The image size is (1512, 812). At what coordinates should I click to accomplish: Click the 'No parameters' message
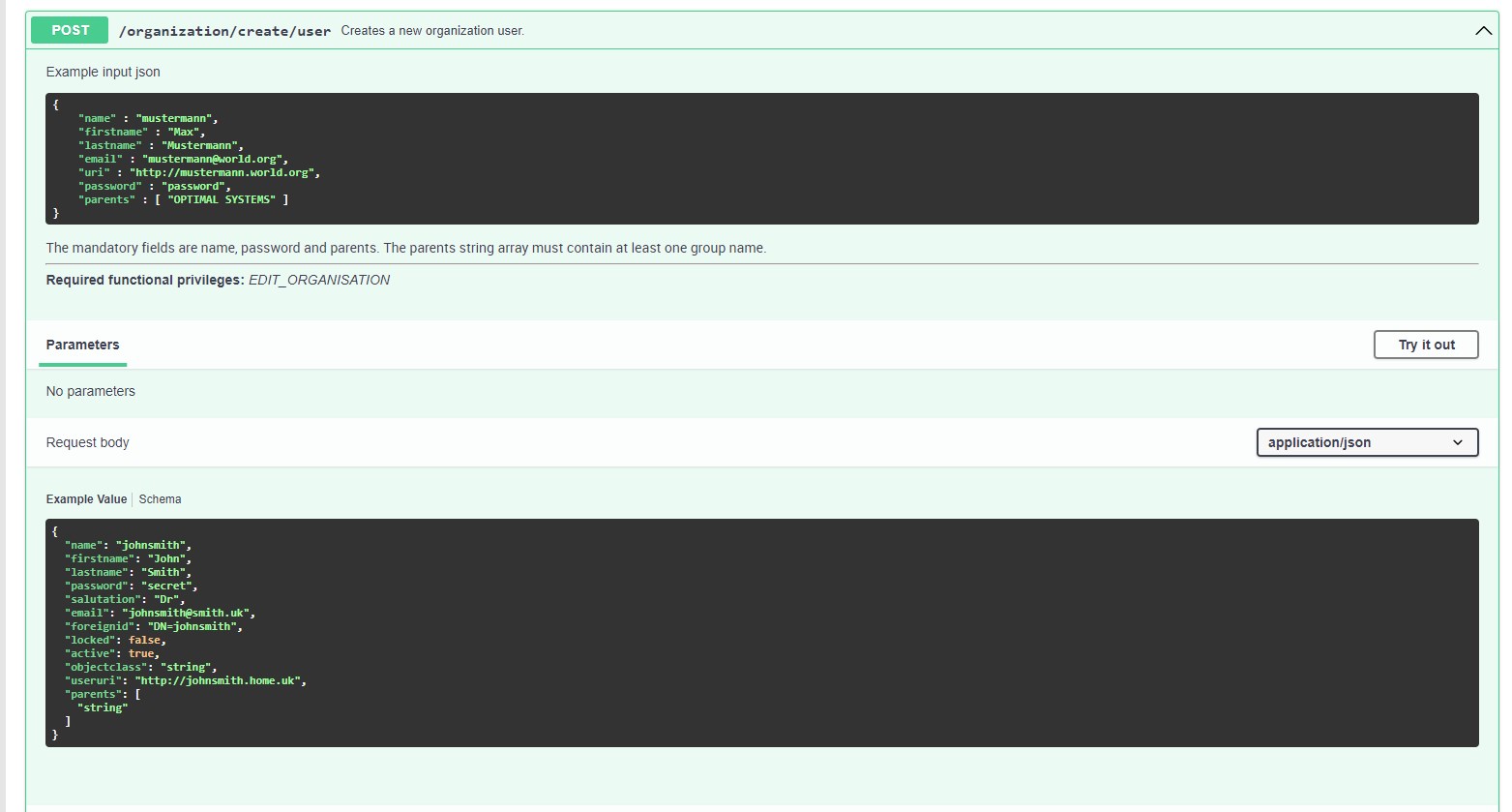[91, 391]
